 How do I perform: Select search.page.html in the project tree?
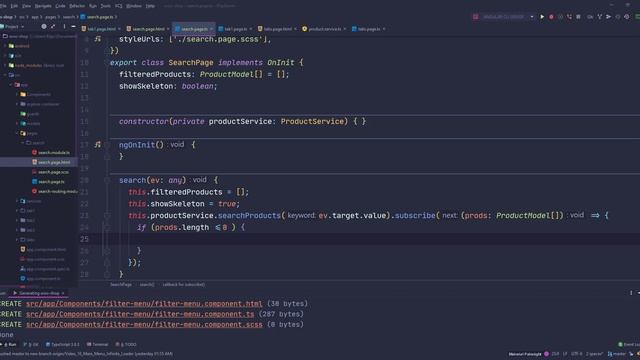click(x=51, y=162)
